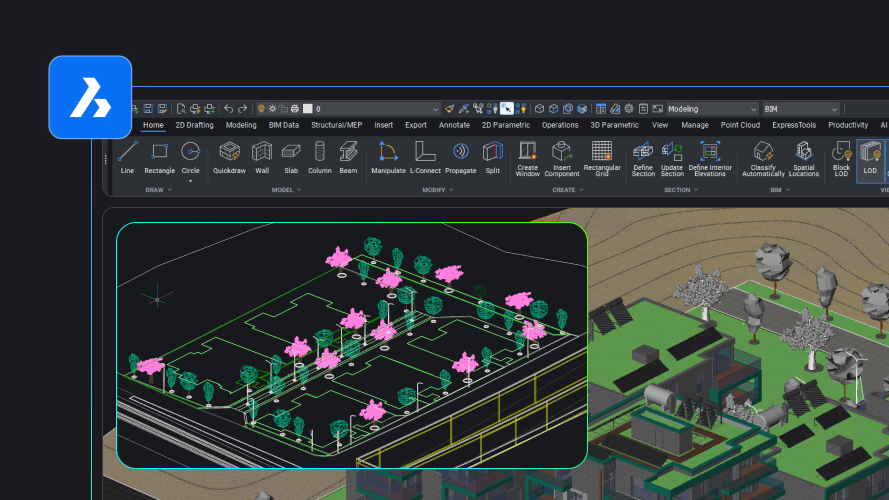889x500 pixels.
Task: Start the Manipulate tool
Action: [x=388, y=158]
